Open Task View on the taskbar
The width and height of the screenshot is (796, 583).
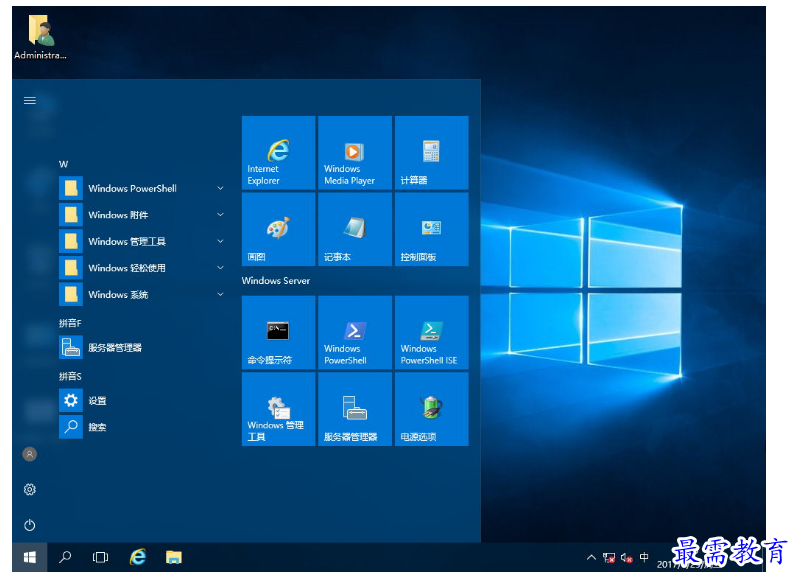[x=101, y=557]
